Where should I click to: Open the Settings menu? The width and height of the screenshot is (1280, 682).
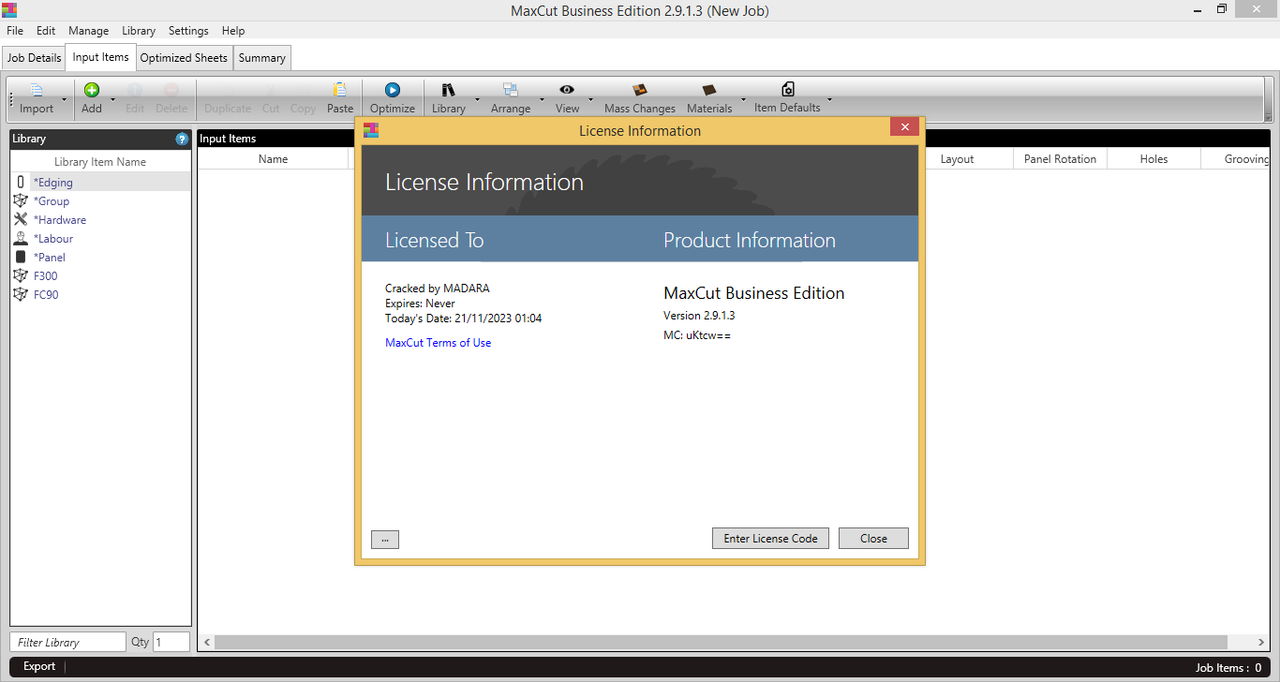[x=189, y=31]
